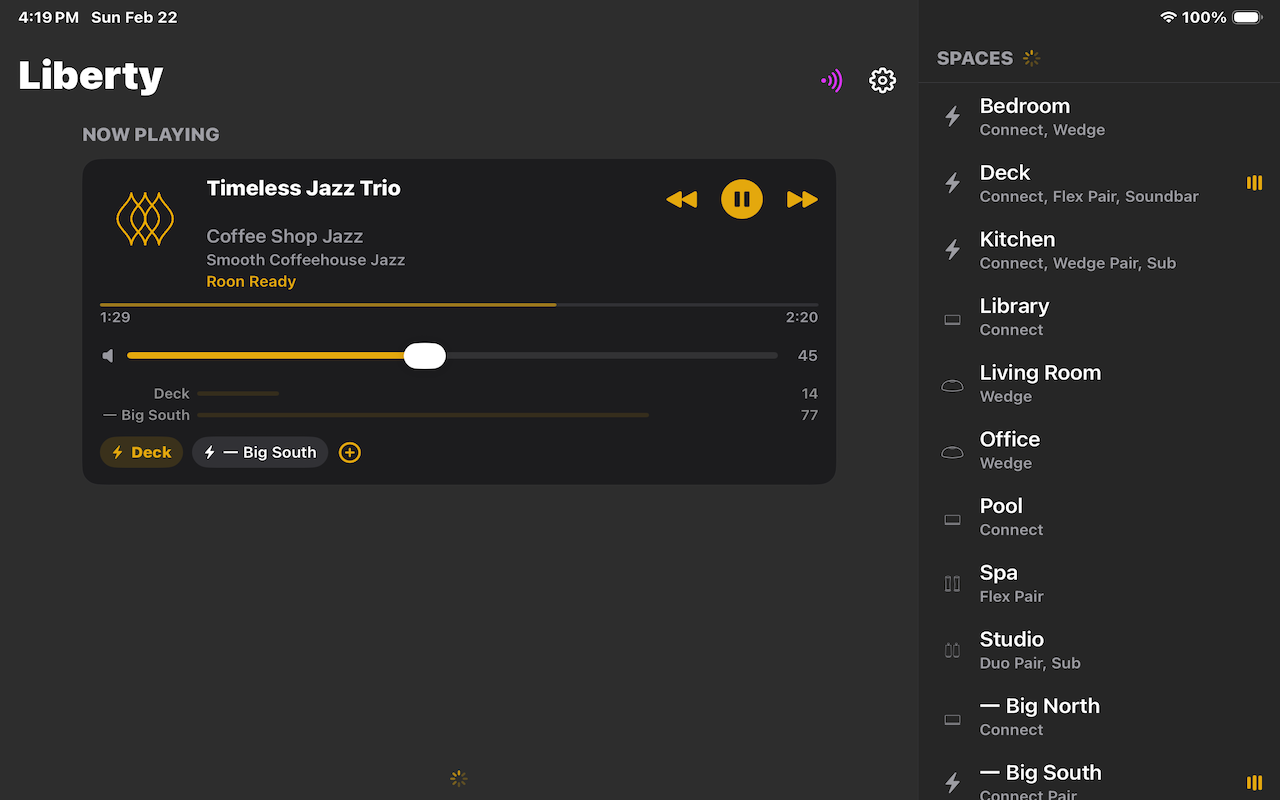Toggle the Big South space chip
The width and height of the screenshot is (1280, 800).
260,453
